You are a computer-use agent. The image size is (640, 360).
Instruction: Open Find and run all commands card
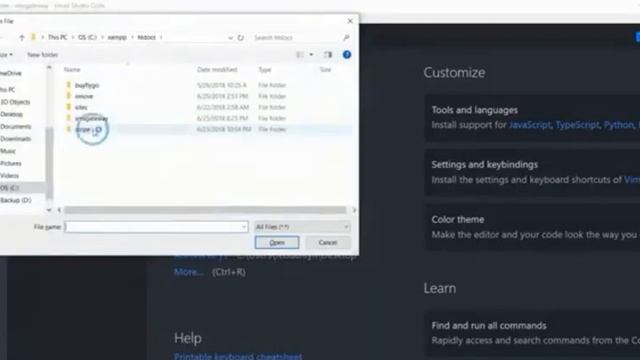(532, 333)
